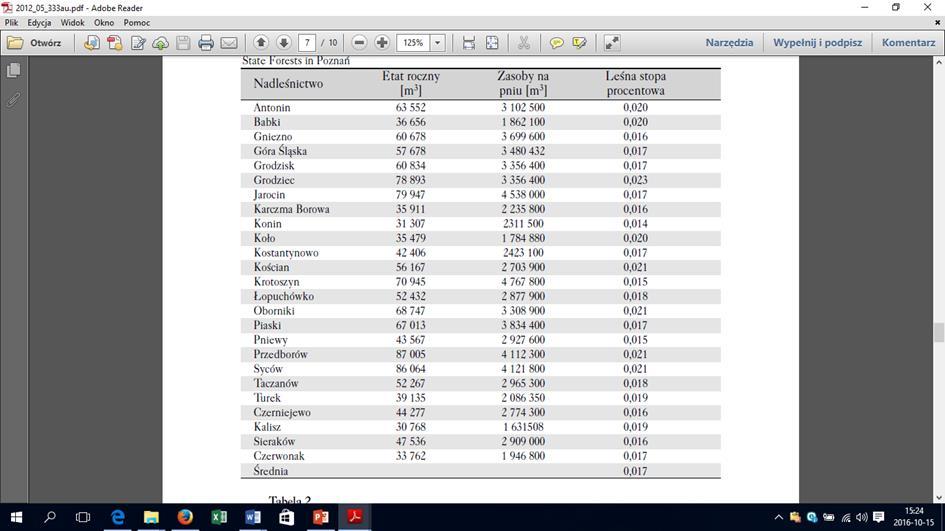Image resolution: width=945 pixels, height=531 pixels.
Task: Open Wypełnij i podpisz panel
Action: (x=817, y=43)
